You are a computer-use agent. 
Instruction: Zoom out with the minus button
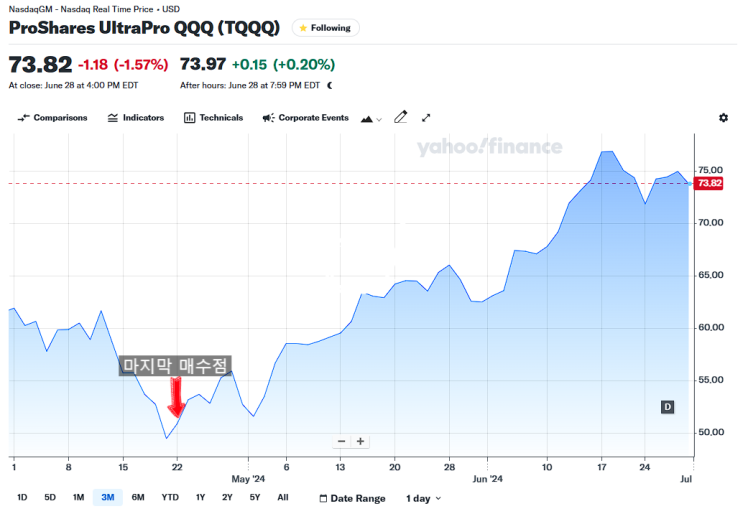(x=342, y=442)
